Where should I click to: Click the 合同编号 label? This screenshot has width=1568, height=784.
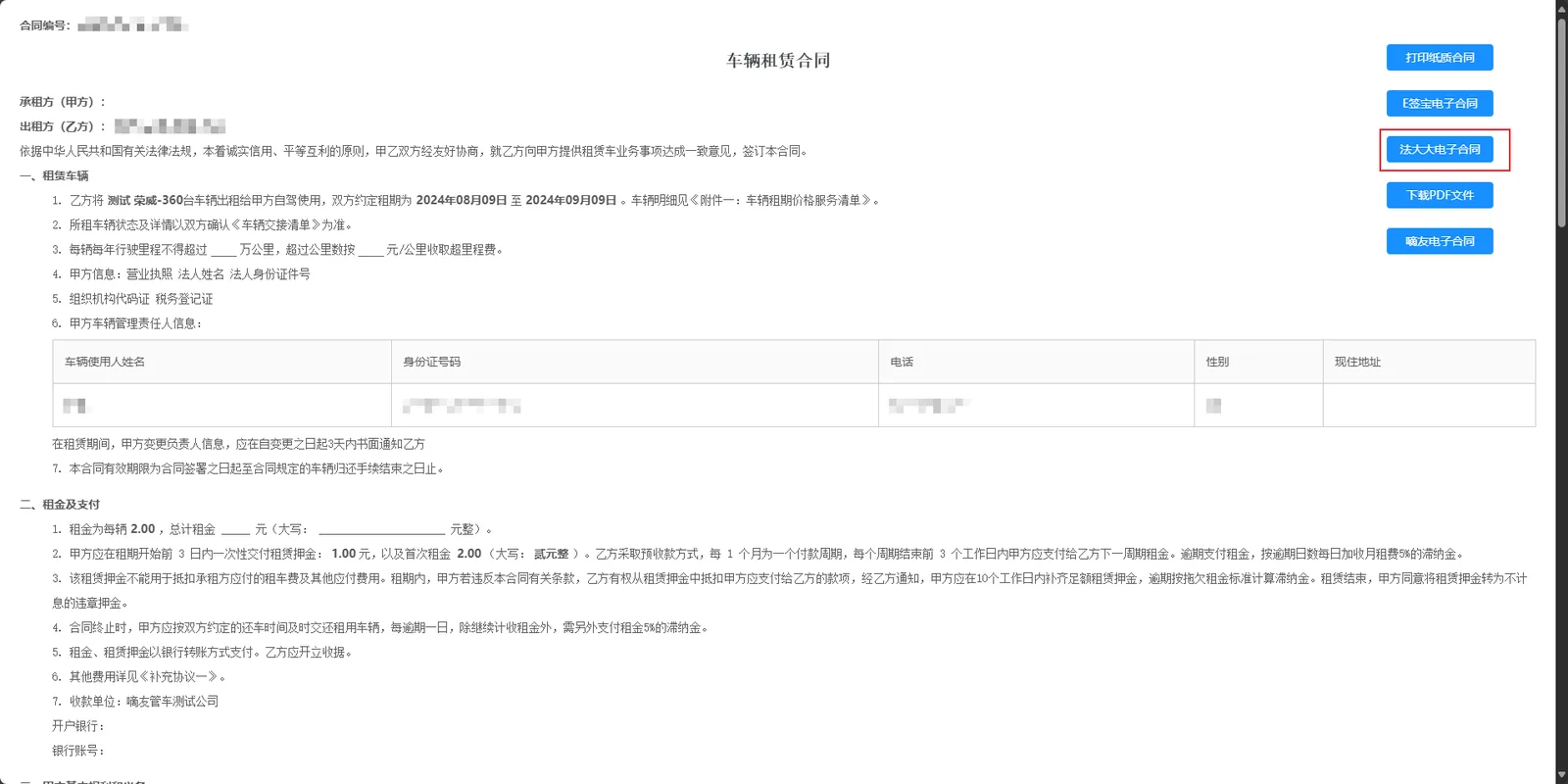(45, 25)
